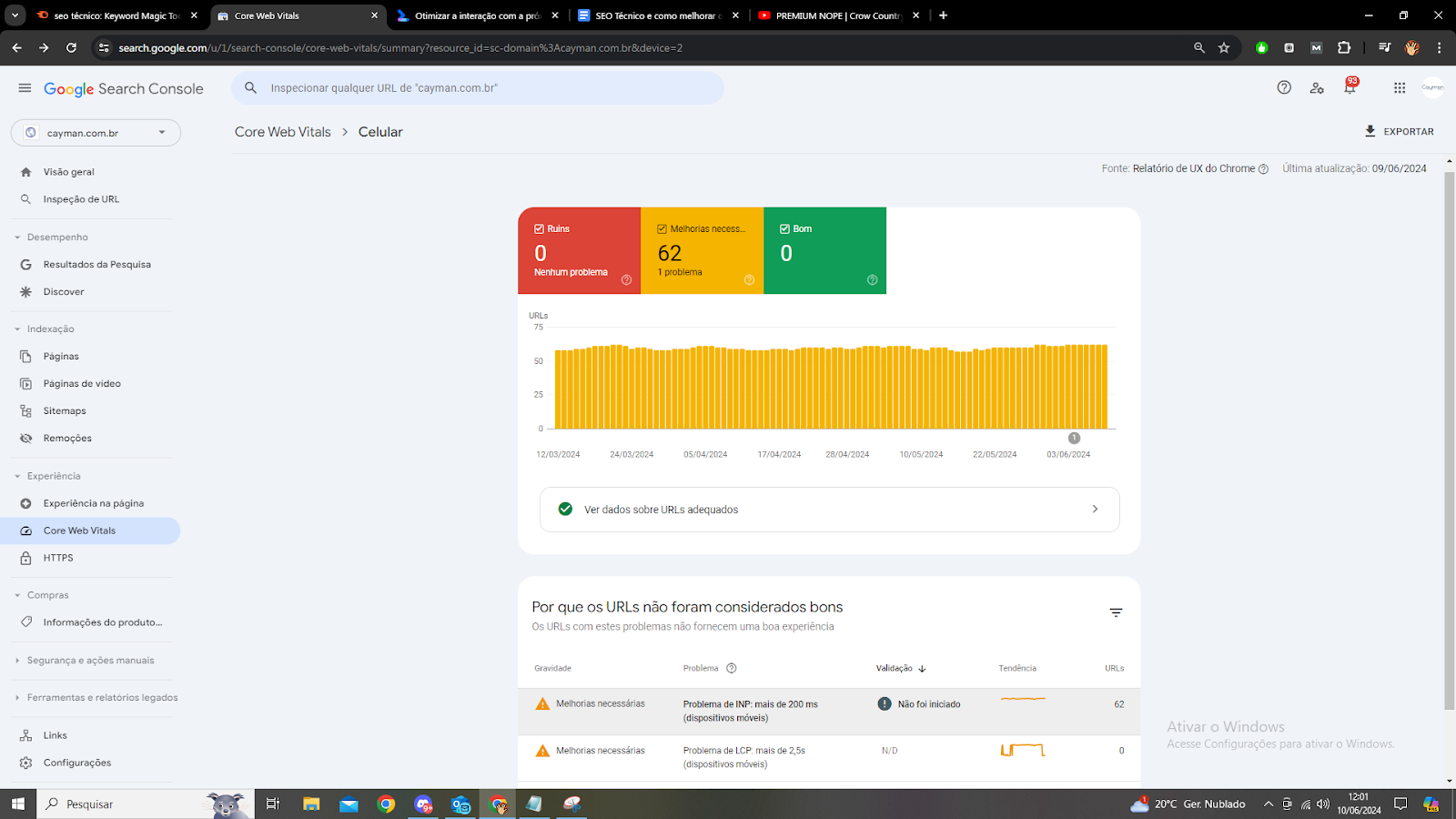This screenshot has height=819, width=1456.
Task: Toggle the Ruins checkbox
Action: [539, 229]
